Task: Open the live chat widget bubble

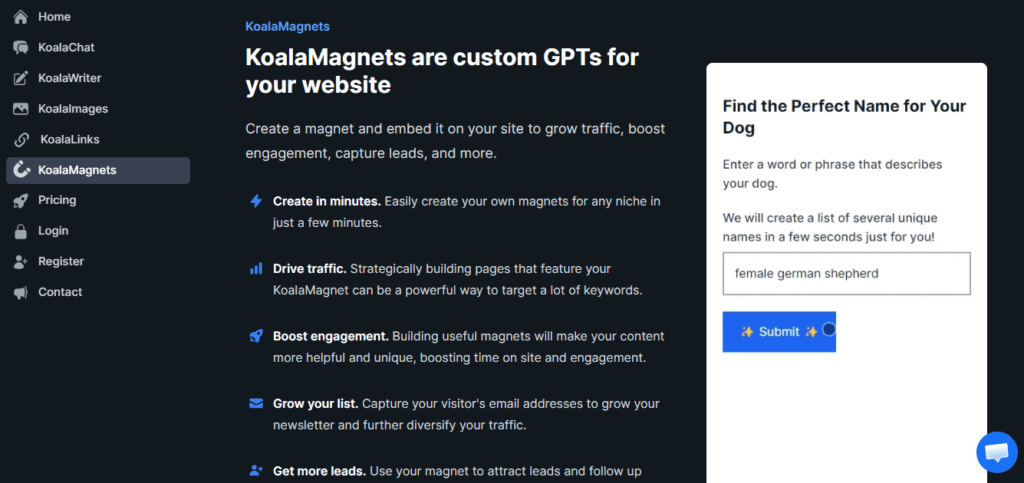Action: pos(996,453)
